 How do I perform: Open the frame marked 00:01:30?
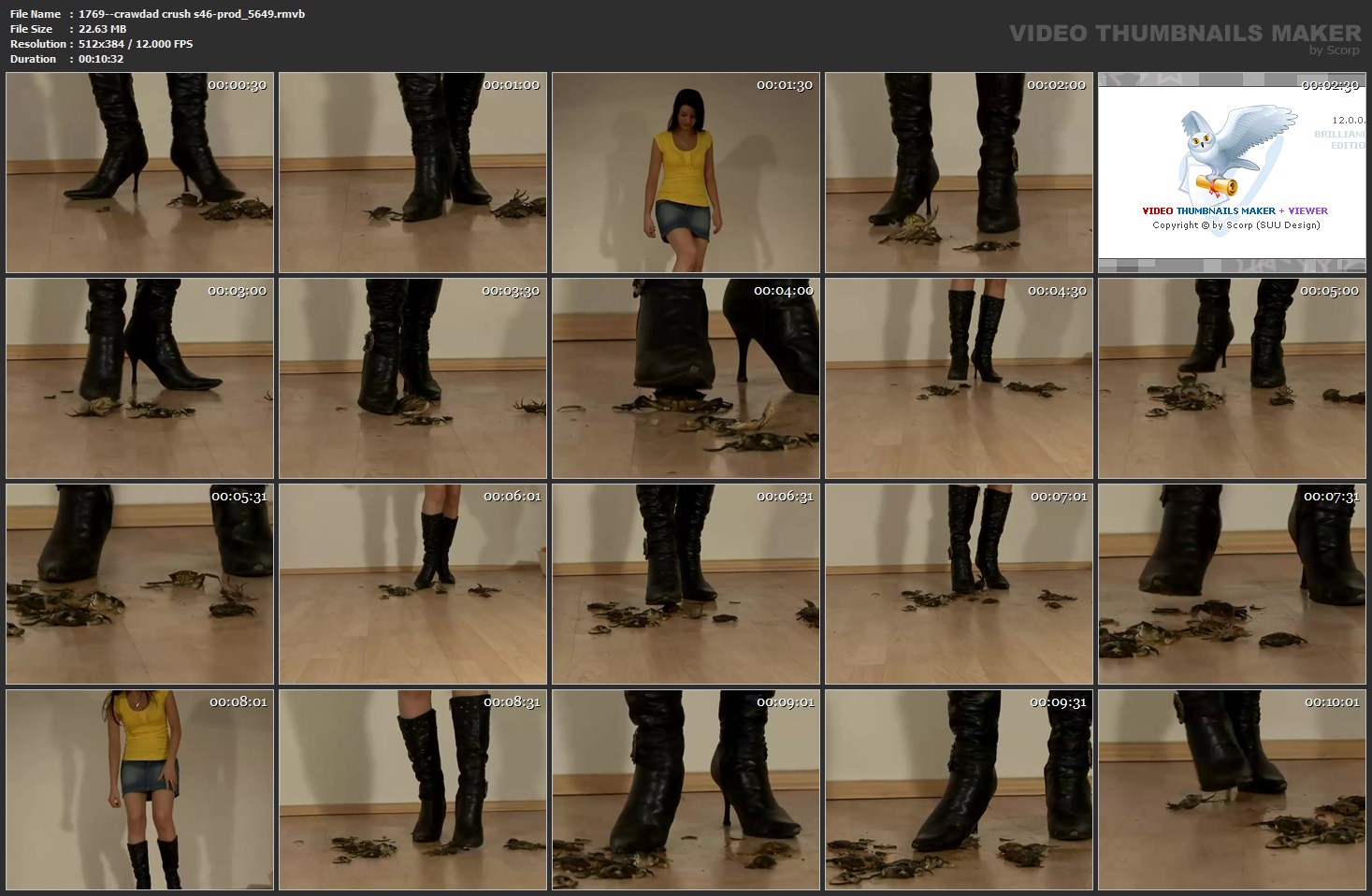[686, 173]
